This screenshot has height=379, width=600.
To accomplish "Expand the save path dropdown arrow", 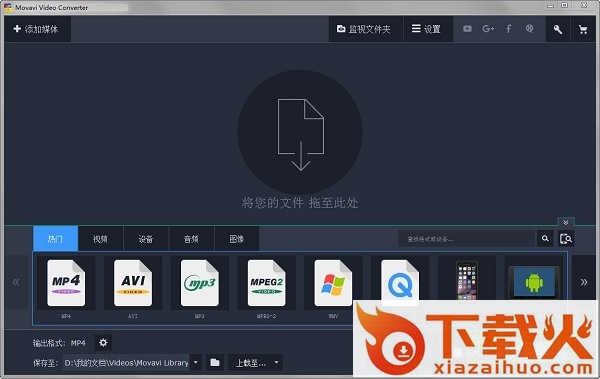I will [196, 362].
